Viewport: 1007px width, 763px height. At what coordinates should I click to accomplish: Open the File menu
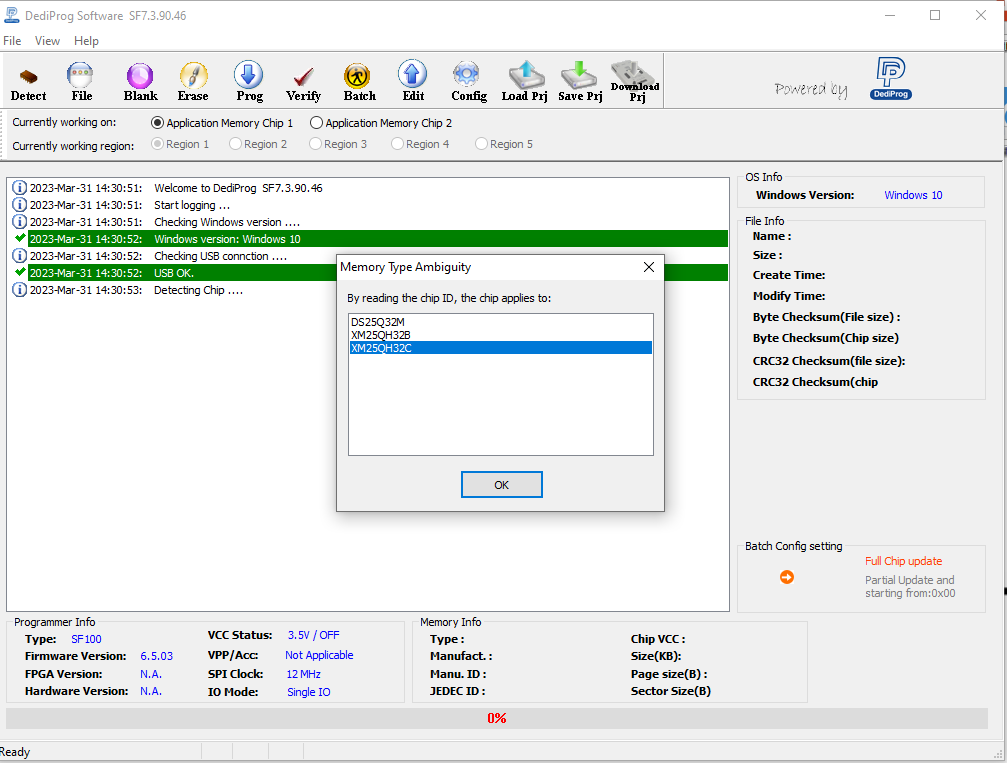[x=12, y=41]
